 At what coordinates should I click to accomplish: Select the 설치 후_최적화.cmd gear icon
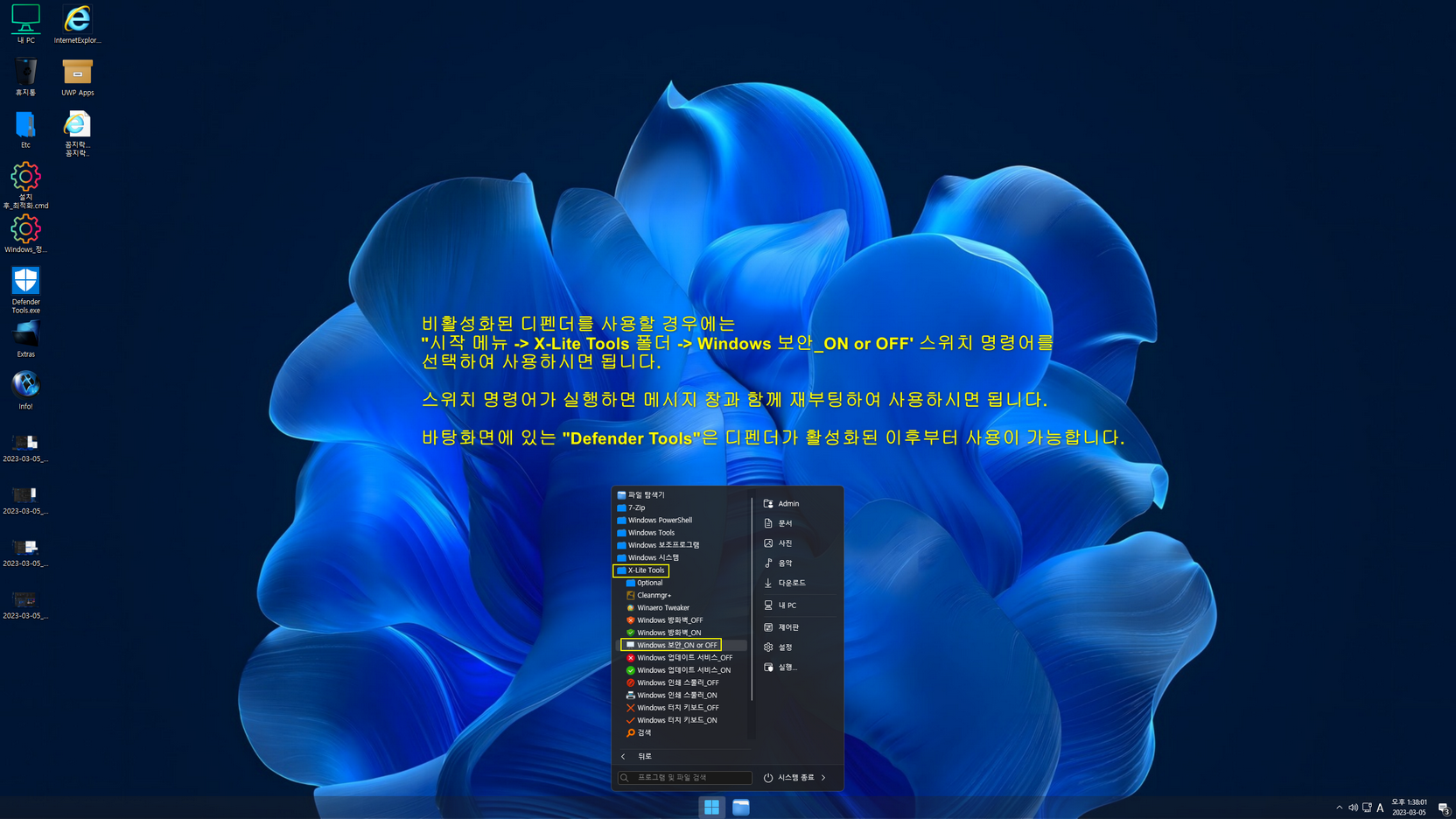pyautogui.click(x=25, y=185)
